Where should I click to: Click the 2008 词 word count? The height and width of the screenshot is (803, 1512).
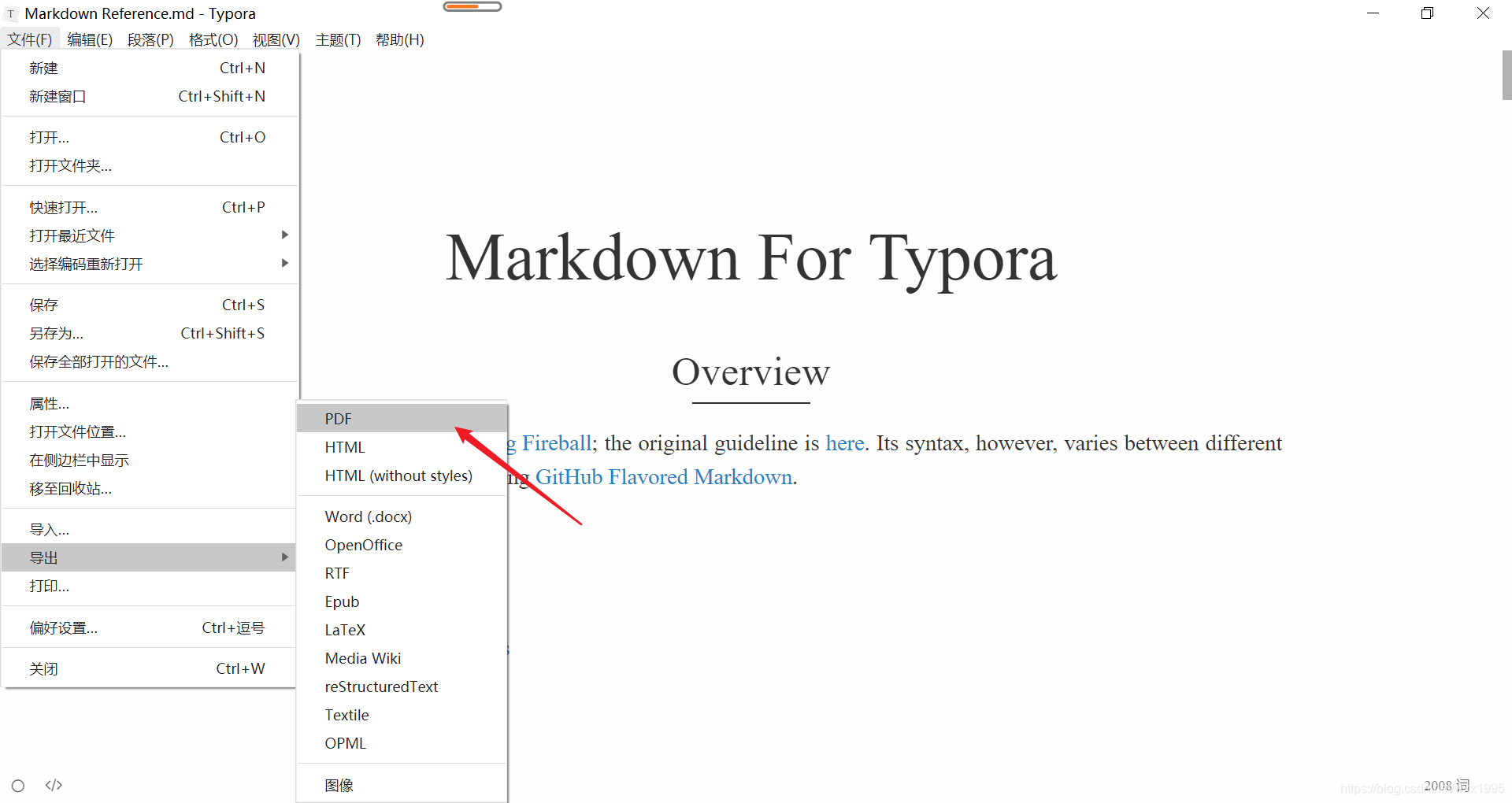(x=1447, y=786)
